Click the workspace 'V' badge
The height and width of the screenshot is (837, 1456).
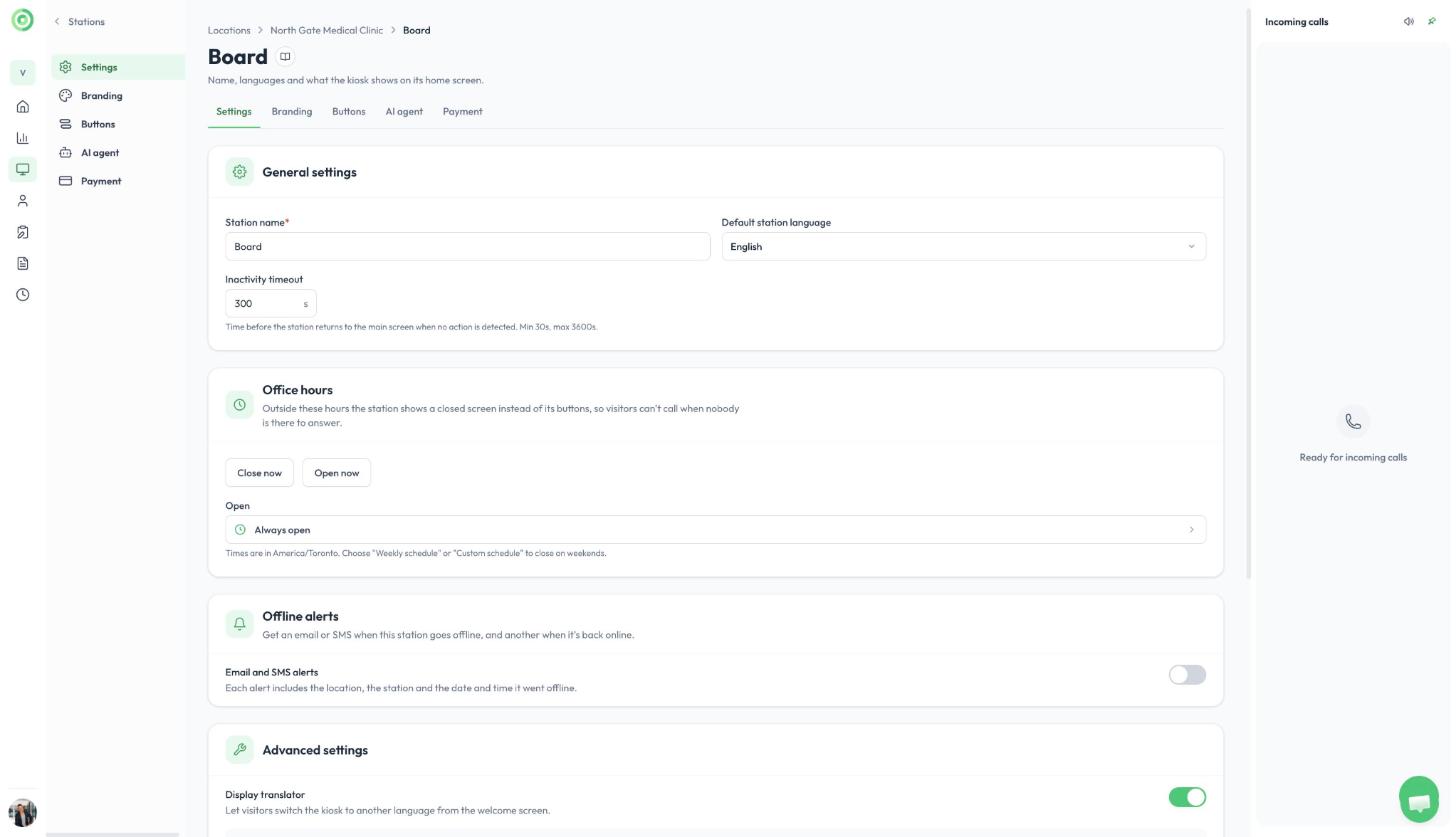pos(23,72)
